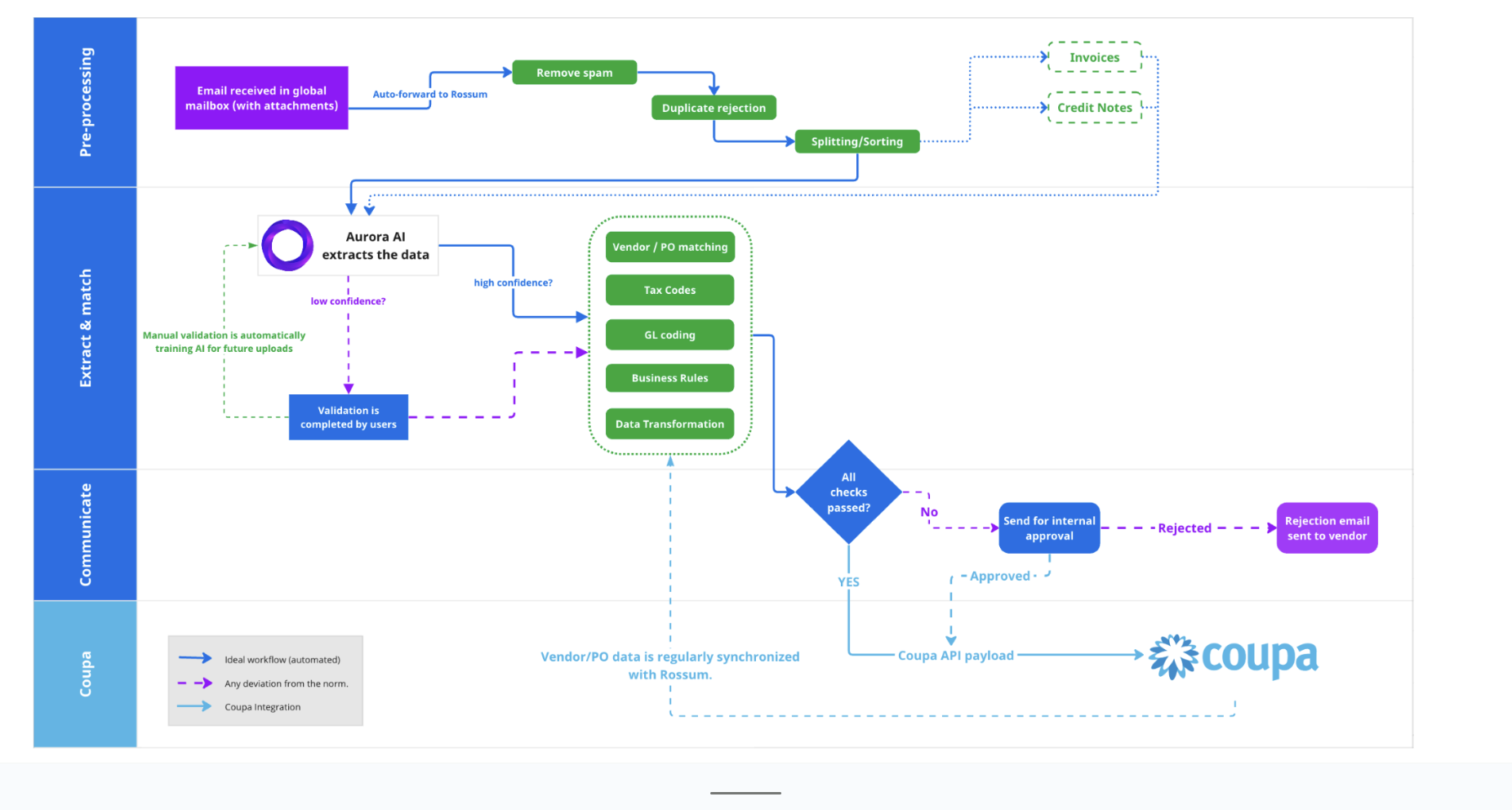Click the 'Business Rules' step

coord(669,378)
